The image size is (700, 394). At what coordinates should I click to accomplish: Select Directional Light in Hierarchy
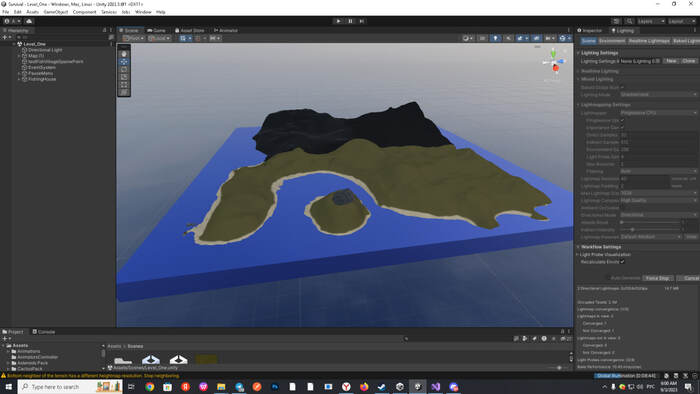(x=45, y=50)
